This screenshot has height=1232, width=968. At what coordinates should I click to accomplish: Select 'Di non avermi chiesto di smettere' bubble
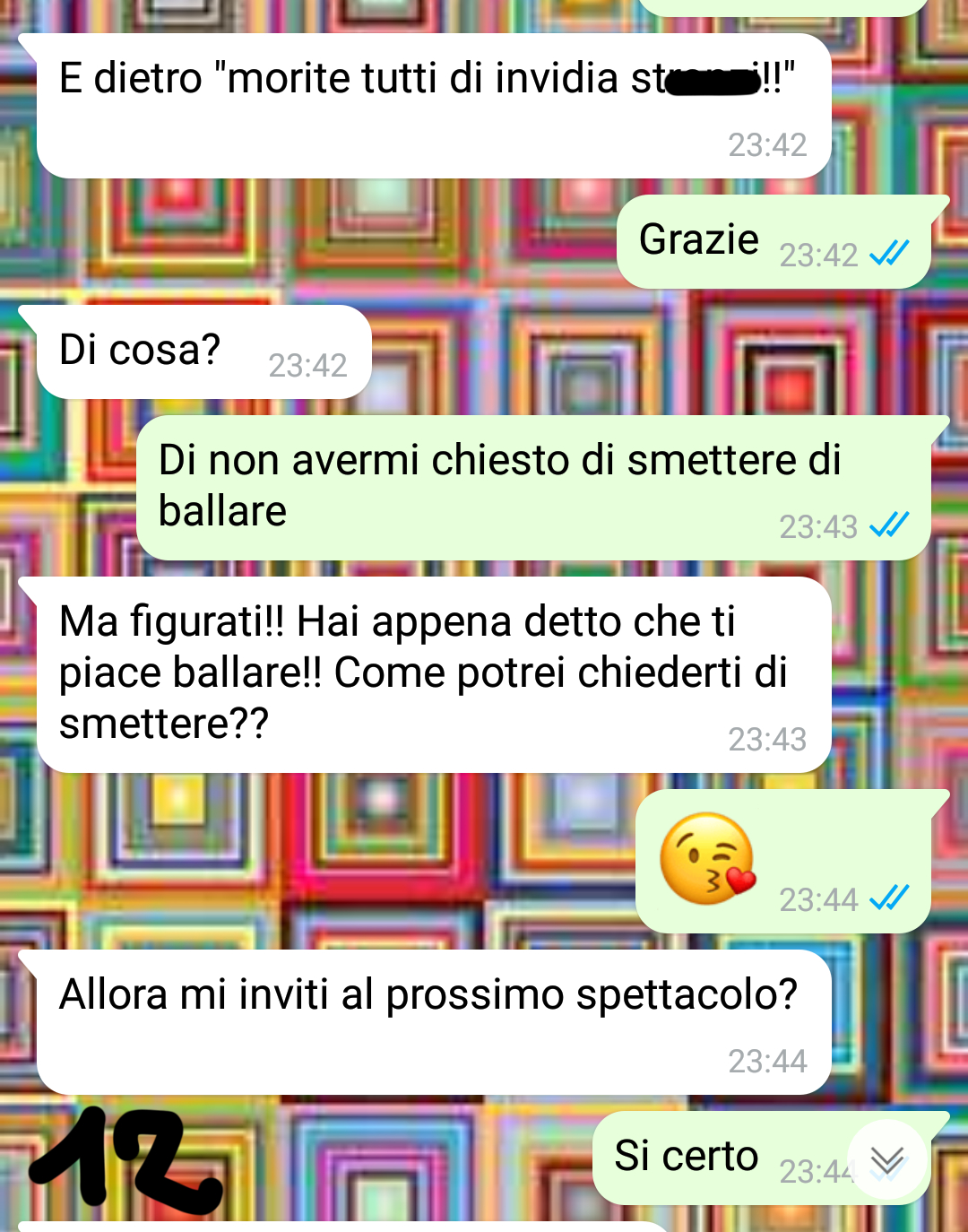(x=541, y=488)
